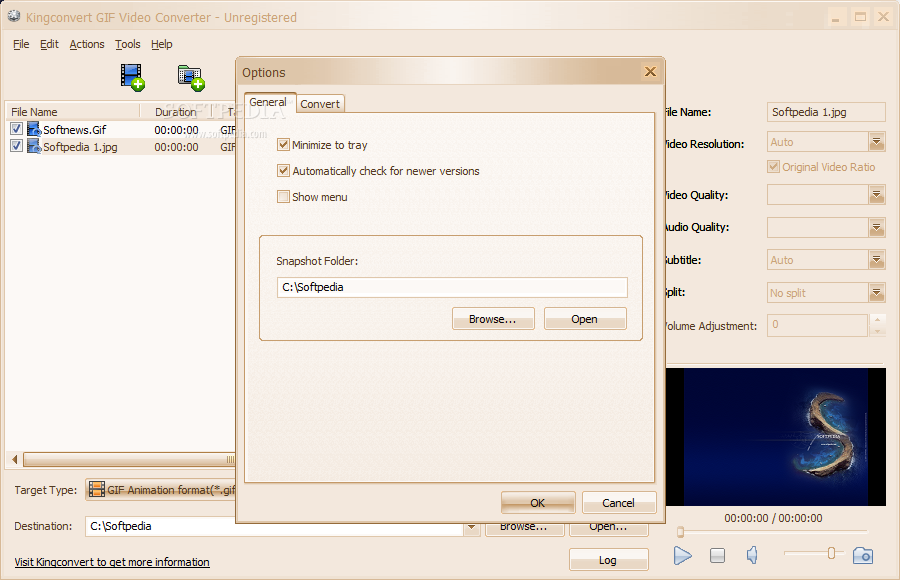This screenshot has height=580, width=900.
Task: Click the video preview thumbnail
Action: [776, 437]
